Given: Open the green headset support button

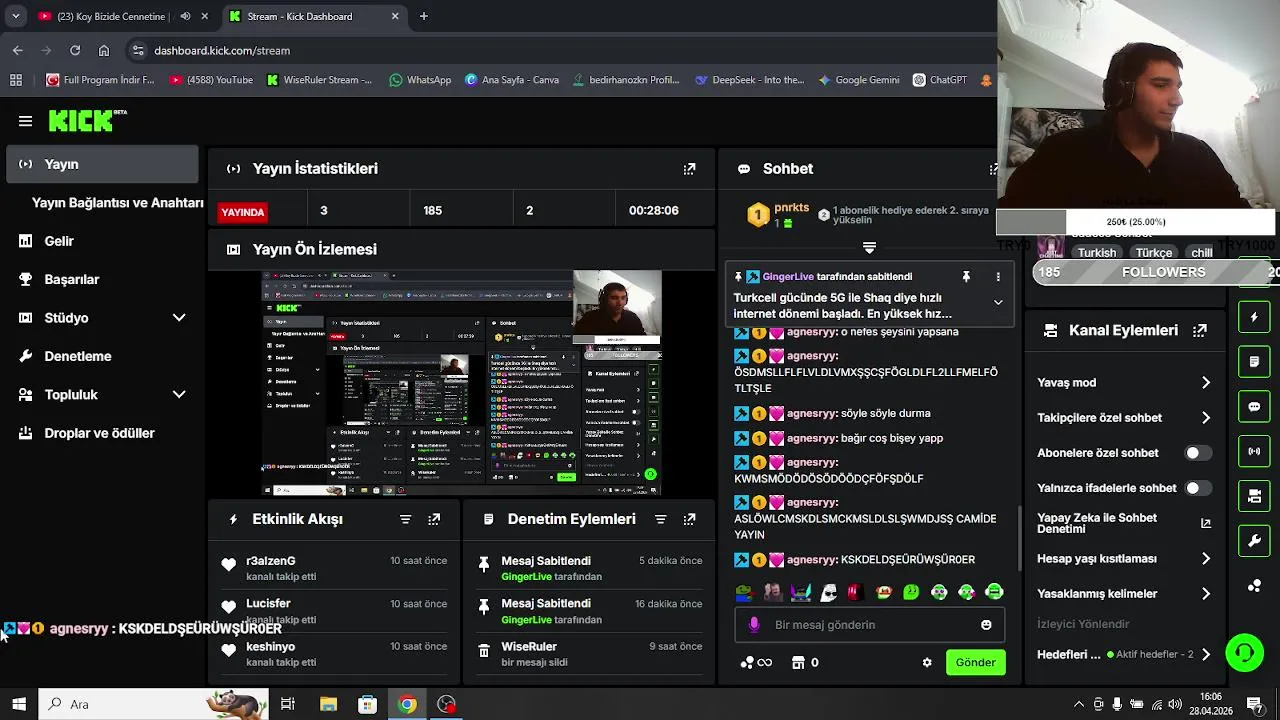Looking at the screenshot, I should [x=1245, y=653].
